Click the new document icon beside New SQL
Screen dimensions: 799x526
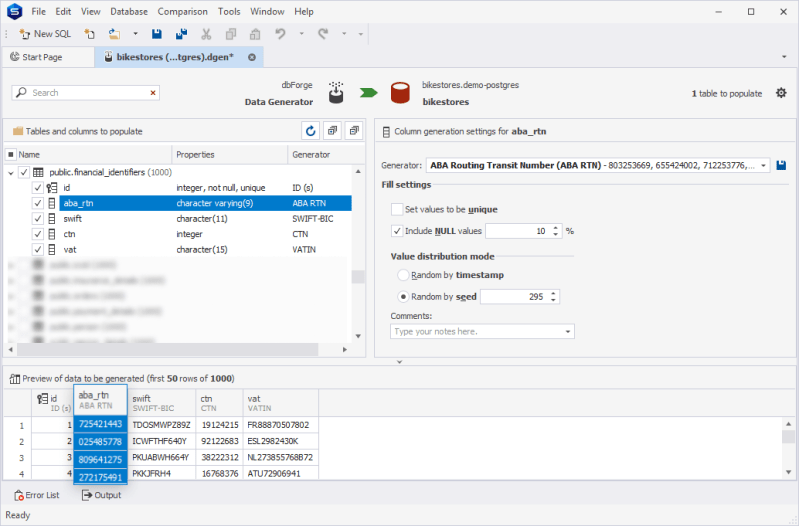click(90, 34)
